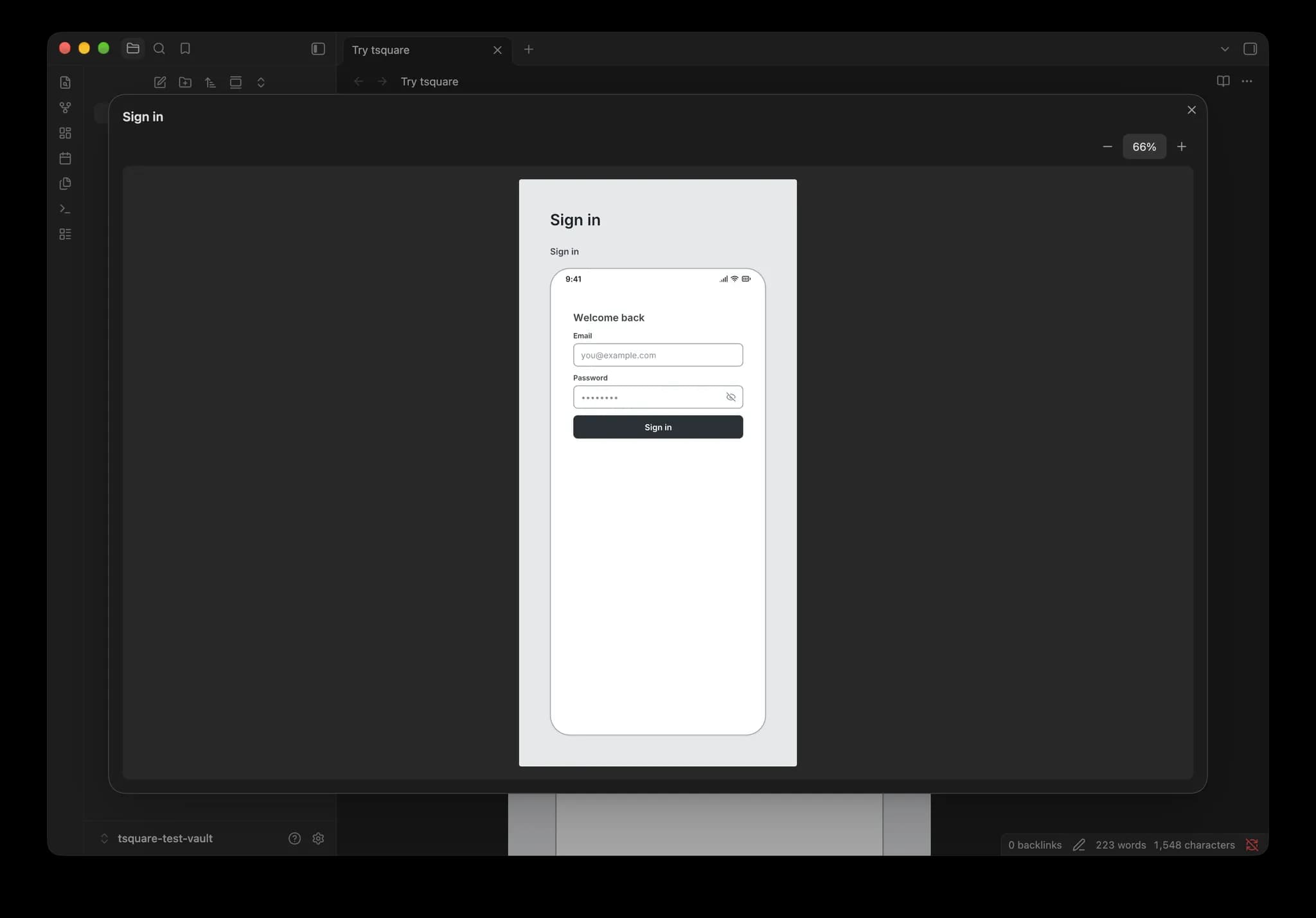
Task: Toggle the right sidebar icon
Action: [x=1250, y=49]
